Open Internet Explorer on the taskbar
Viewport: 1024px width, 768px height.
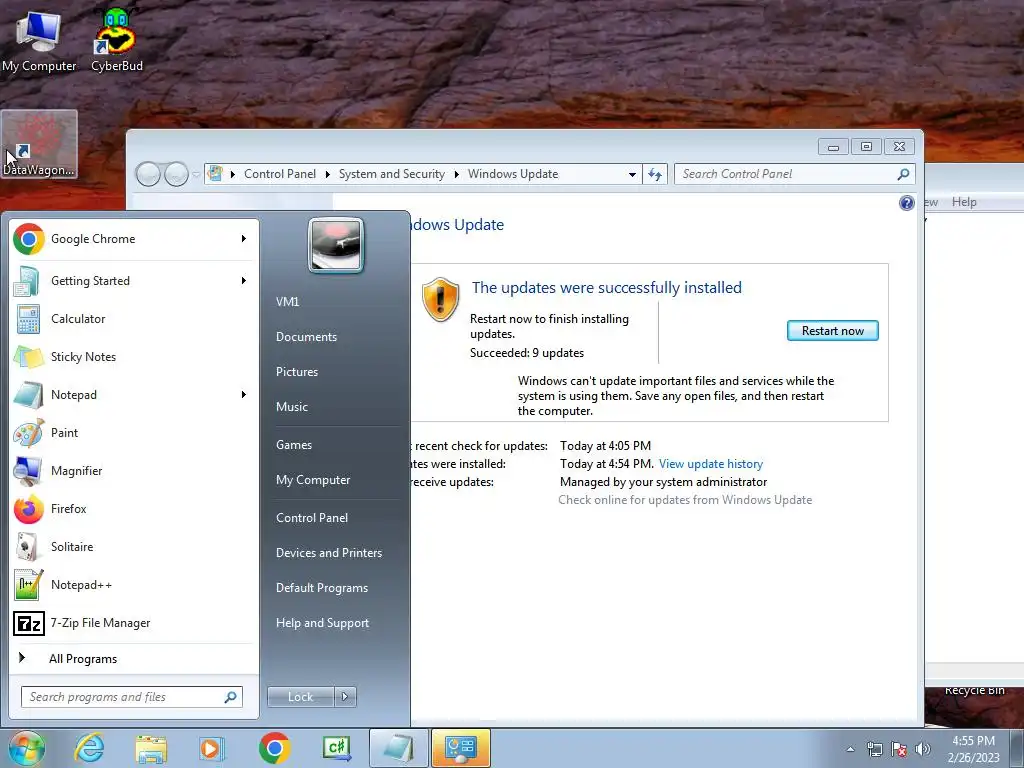[89, 748]
